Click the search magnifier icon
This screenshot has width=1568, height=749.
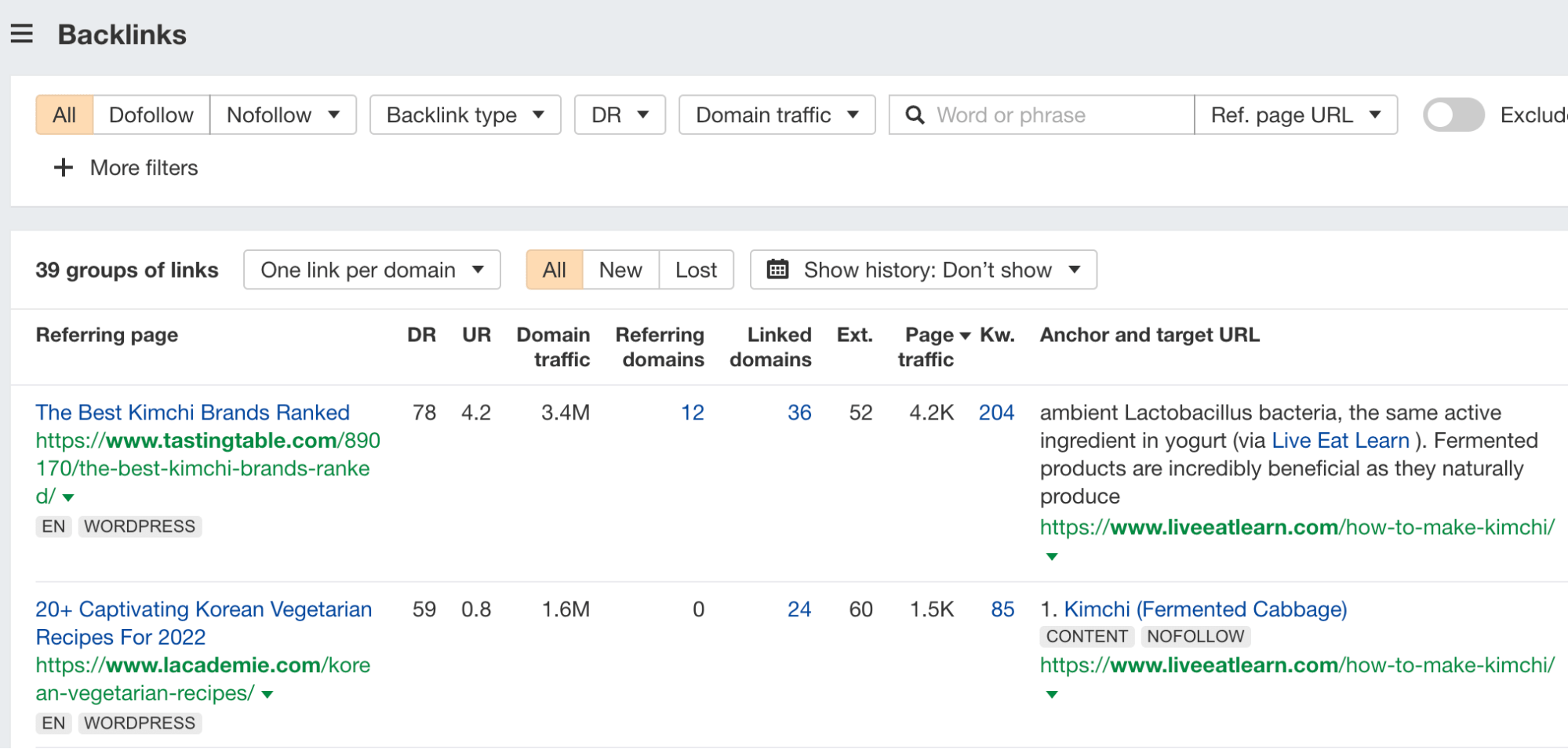[x=915, y=115]
